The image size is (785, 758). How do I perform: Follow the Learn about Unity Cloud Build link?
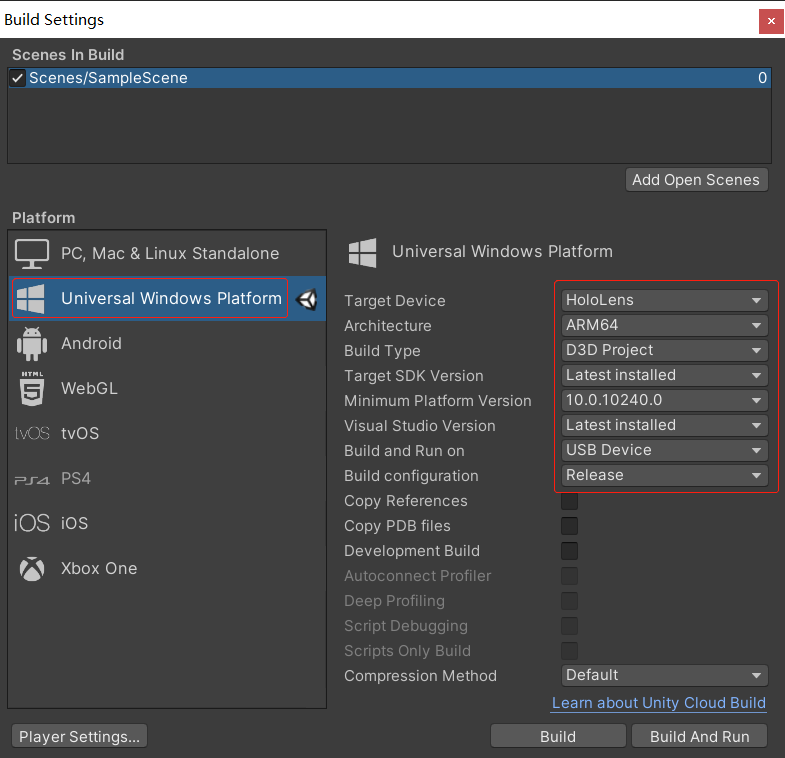click(x=658, y=703)
